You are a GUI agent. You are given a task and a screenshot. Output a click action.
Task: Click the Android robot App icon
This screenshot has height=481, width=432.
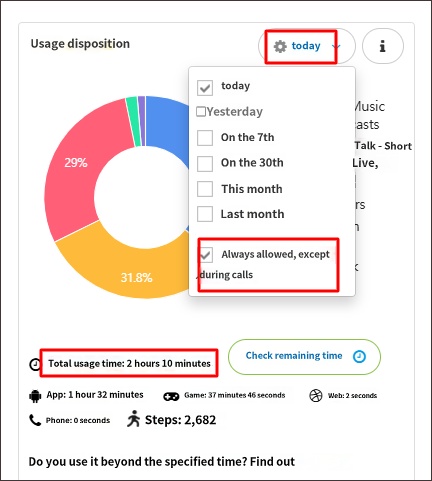point(35,396)
